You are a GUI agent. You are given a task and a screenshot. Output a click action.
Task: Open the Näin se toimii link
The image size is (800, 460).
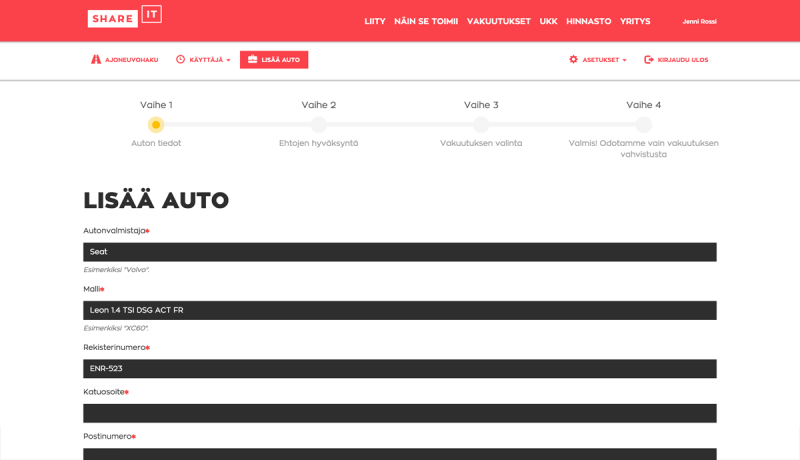coord(425,21)
